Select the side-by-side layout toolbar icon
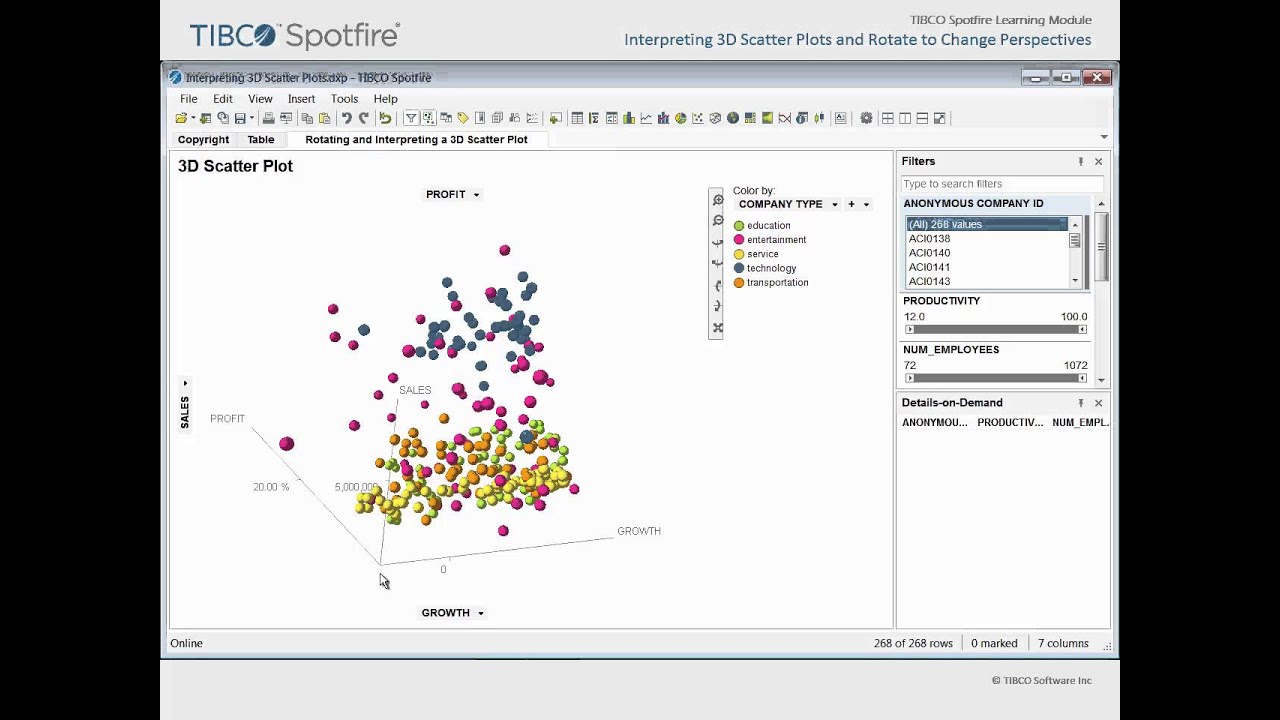This screenshot has height=720, width=1280. (905, 118)
